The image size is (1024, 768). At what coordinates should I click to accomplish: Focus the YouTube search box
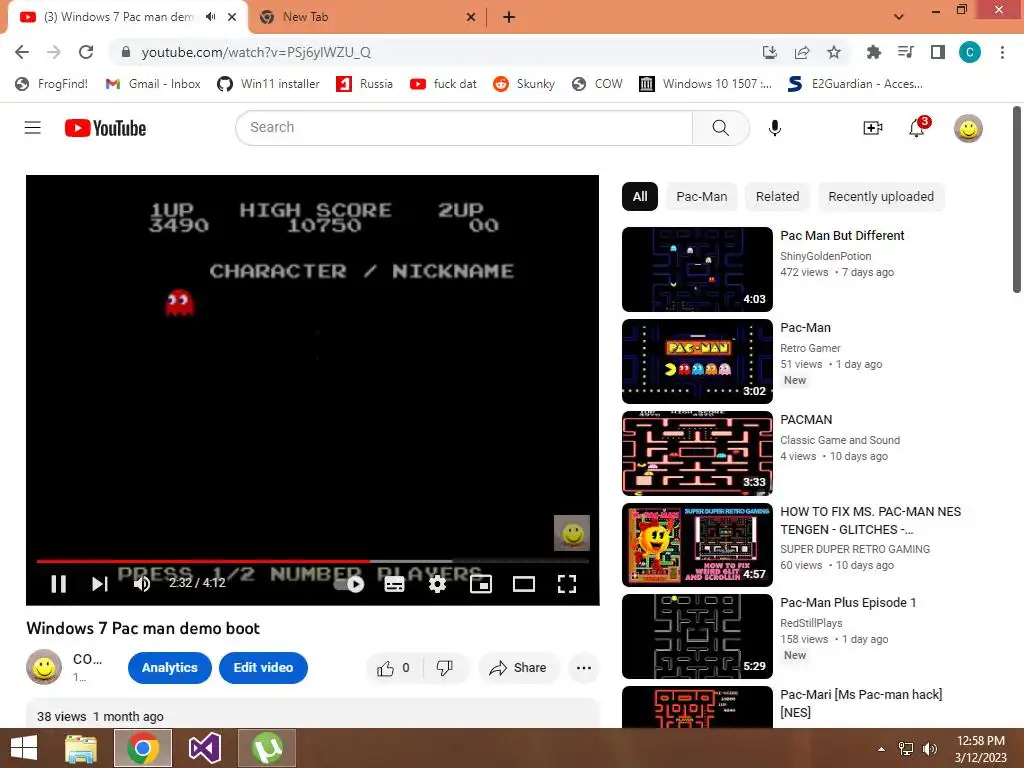click(464, 127)
